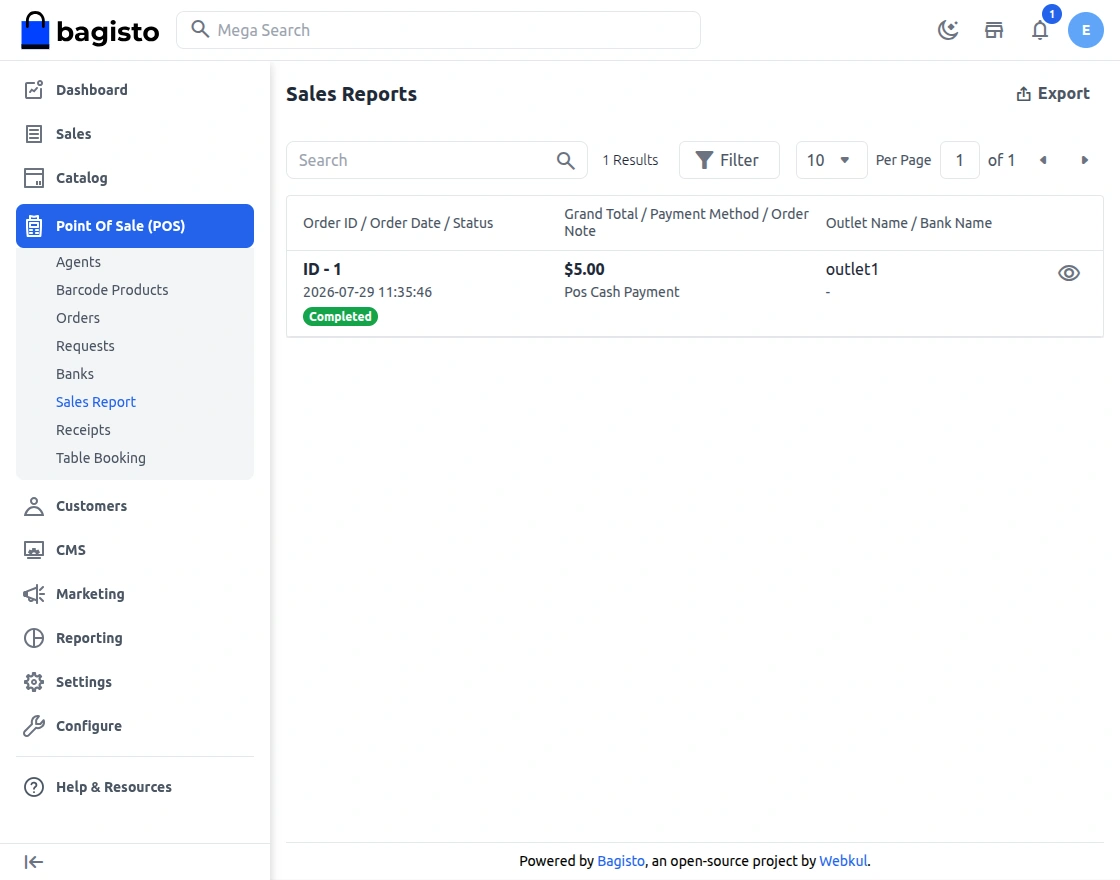
Task: View order ID - 1 with eye icon
Action: [1069, 273]
